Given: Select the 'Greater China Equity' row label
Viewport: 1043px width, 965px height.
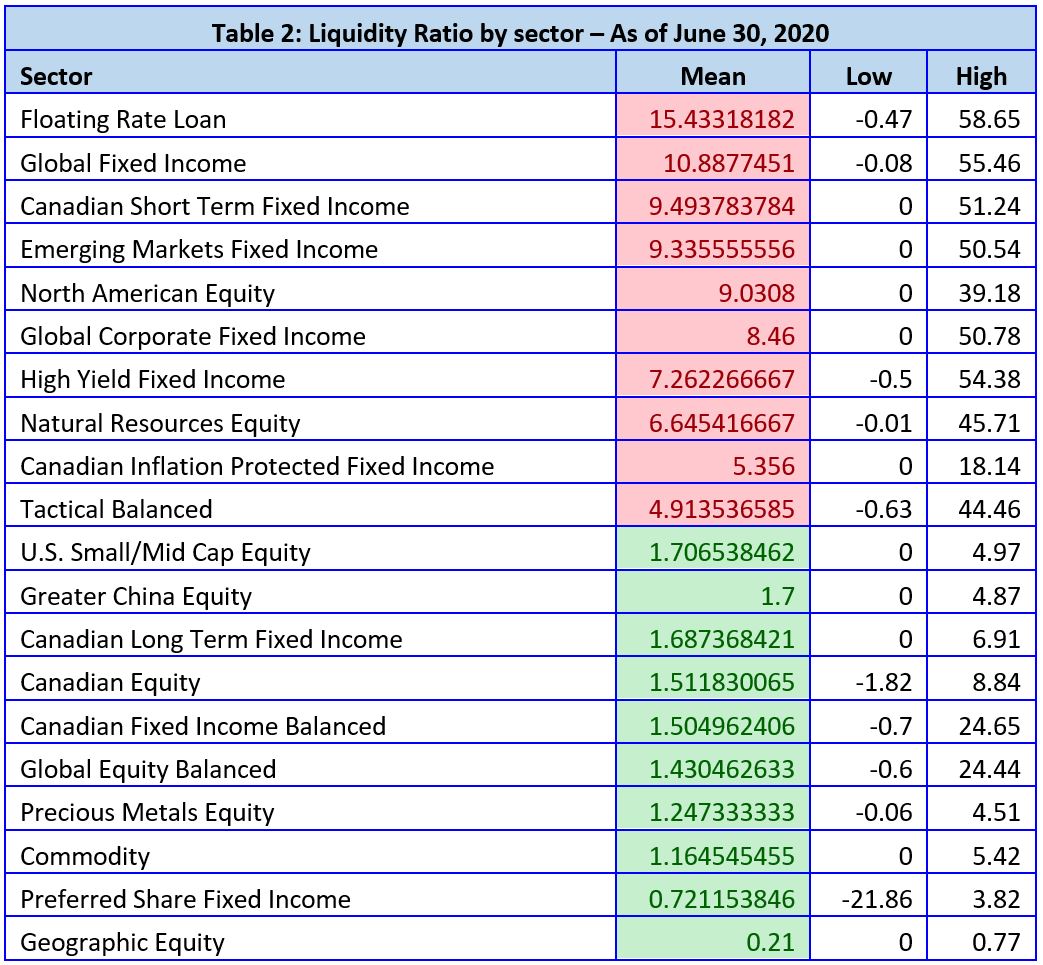Looking at the screenshot, I should (x=135, y=596).
